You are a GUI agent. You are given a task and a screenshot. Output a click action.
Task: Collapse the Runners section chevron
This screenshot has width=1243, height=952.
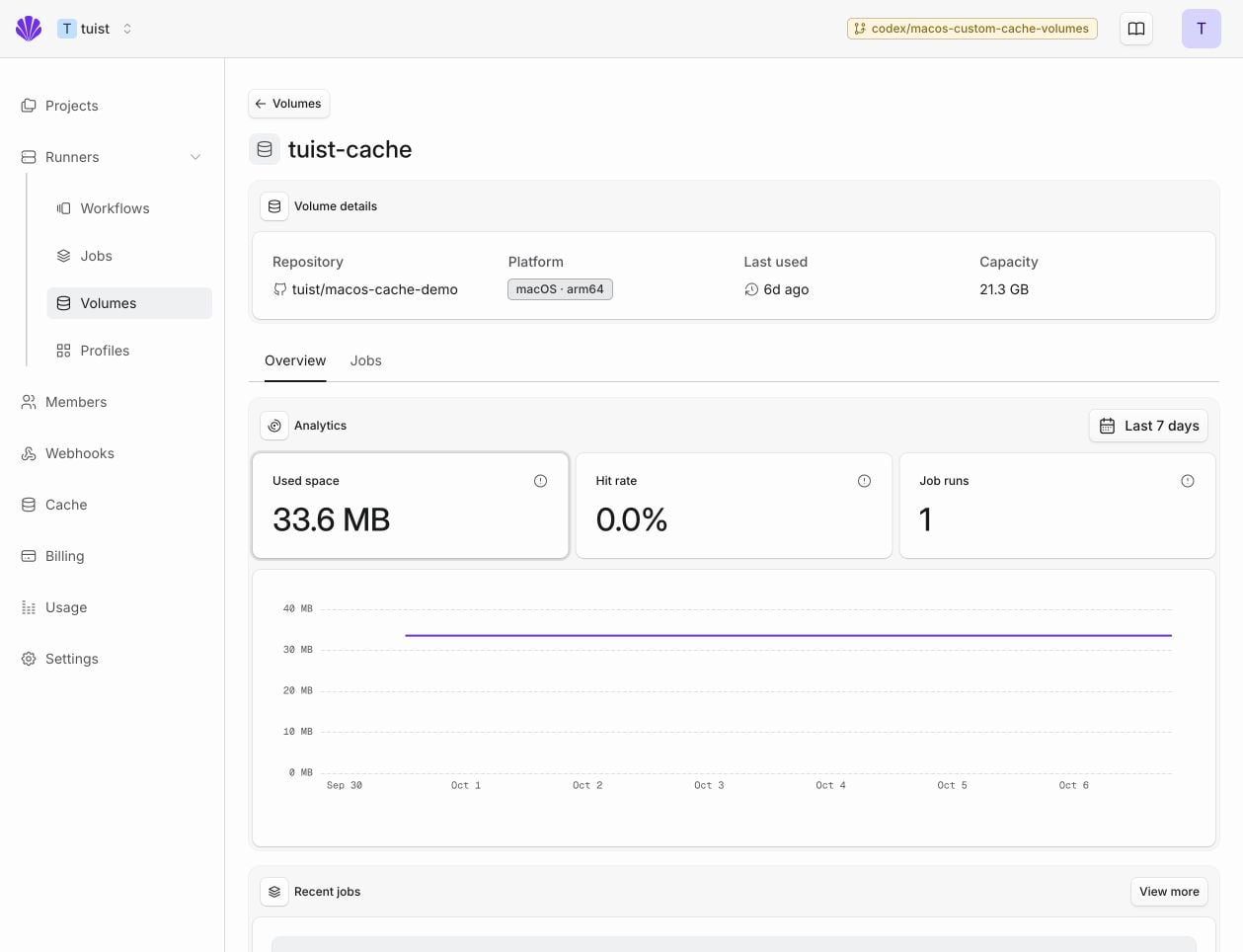[x=195, y=157]
